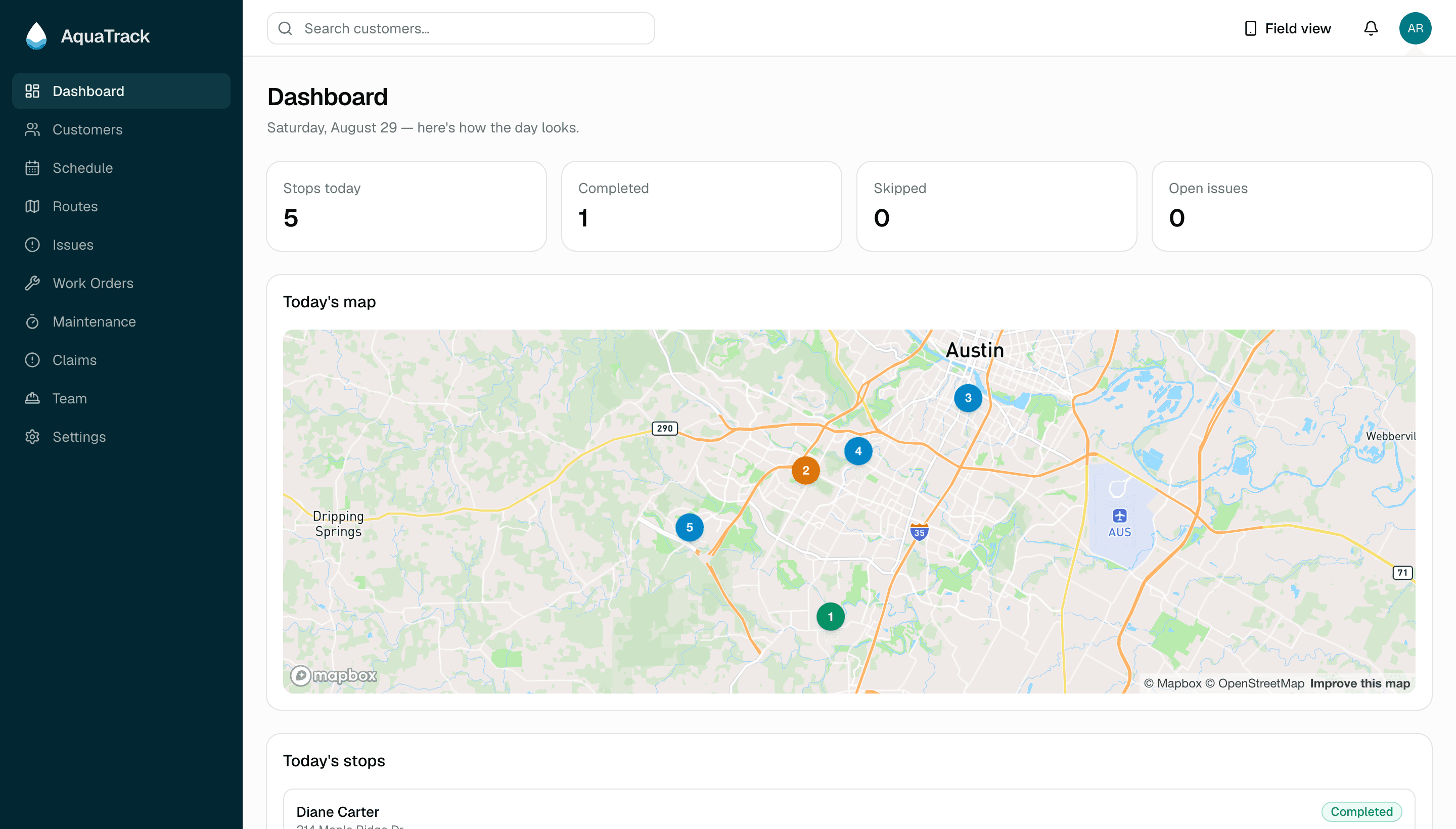Go to Work Orders
Viewport: 1456px width, 829px height.
[121, 283]
